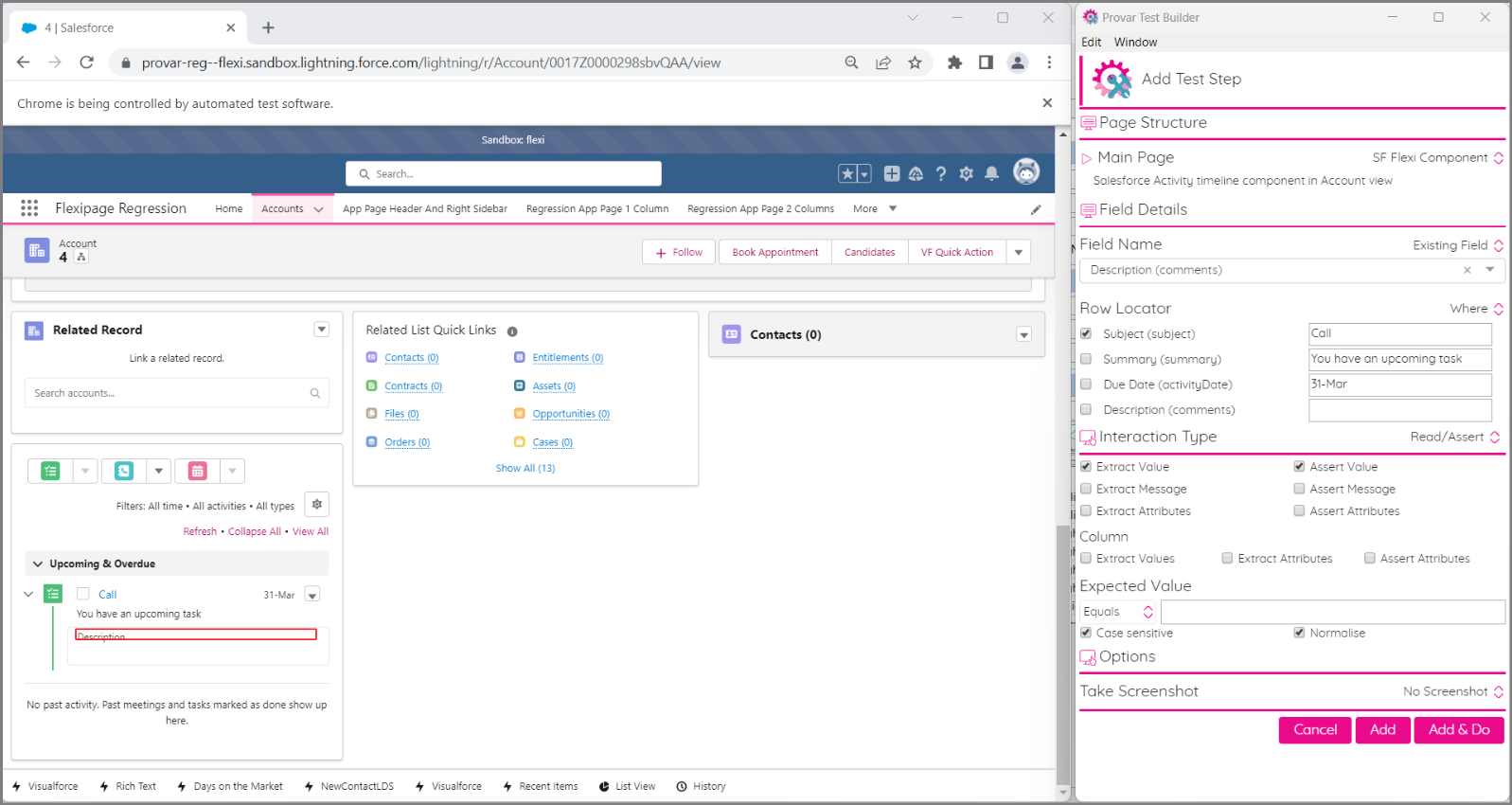This screenshot has width=1512, height=805.
Task: Toggle Assert Value checkbox
Action: click(x=1300, y=466)
